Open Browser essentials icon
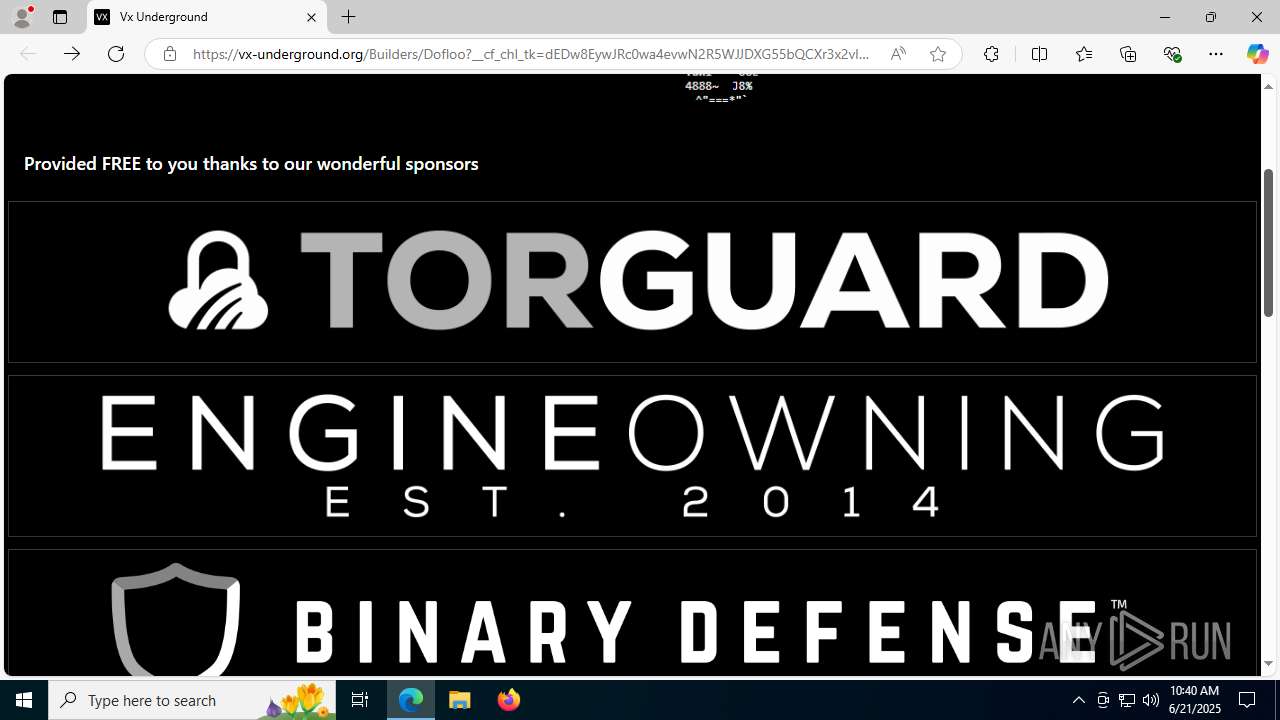The width and height of the screenshot is (1280, 720). [x=1172, y=54]
